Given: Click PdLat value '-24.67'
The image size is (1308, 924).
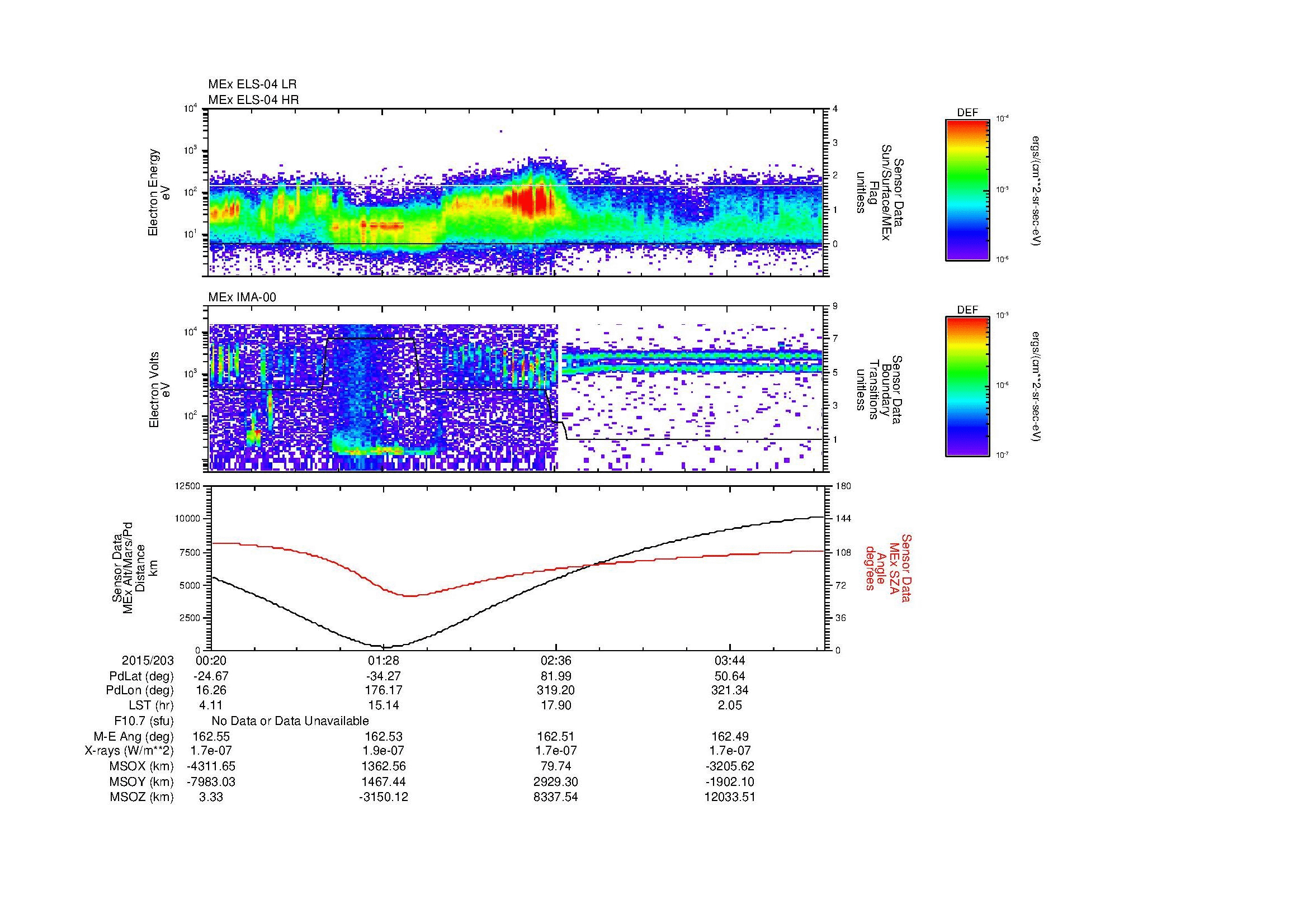Looking at the screenshot, I should [210, 676].
